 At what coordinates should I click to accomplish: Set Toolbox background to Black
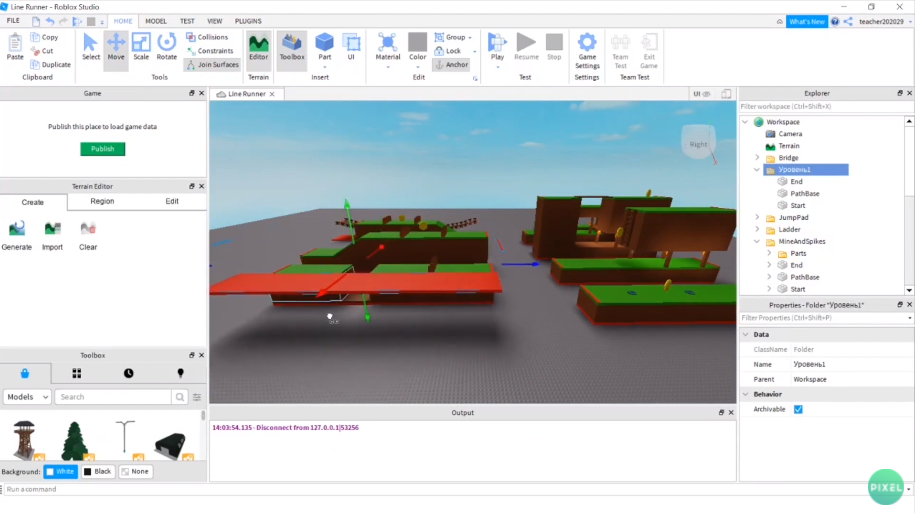[97, 472]
